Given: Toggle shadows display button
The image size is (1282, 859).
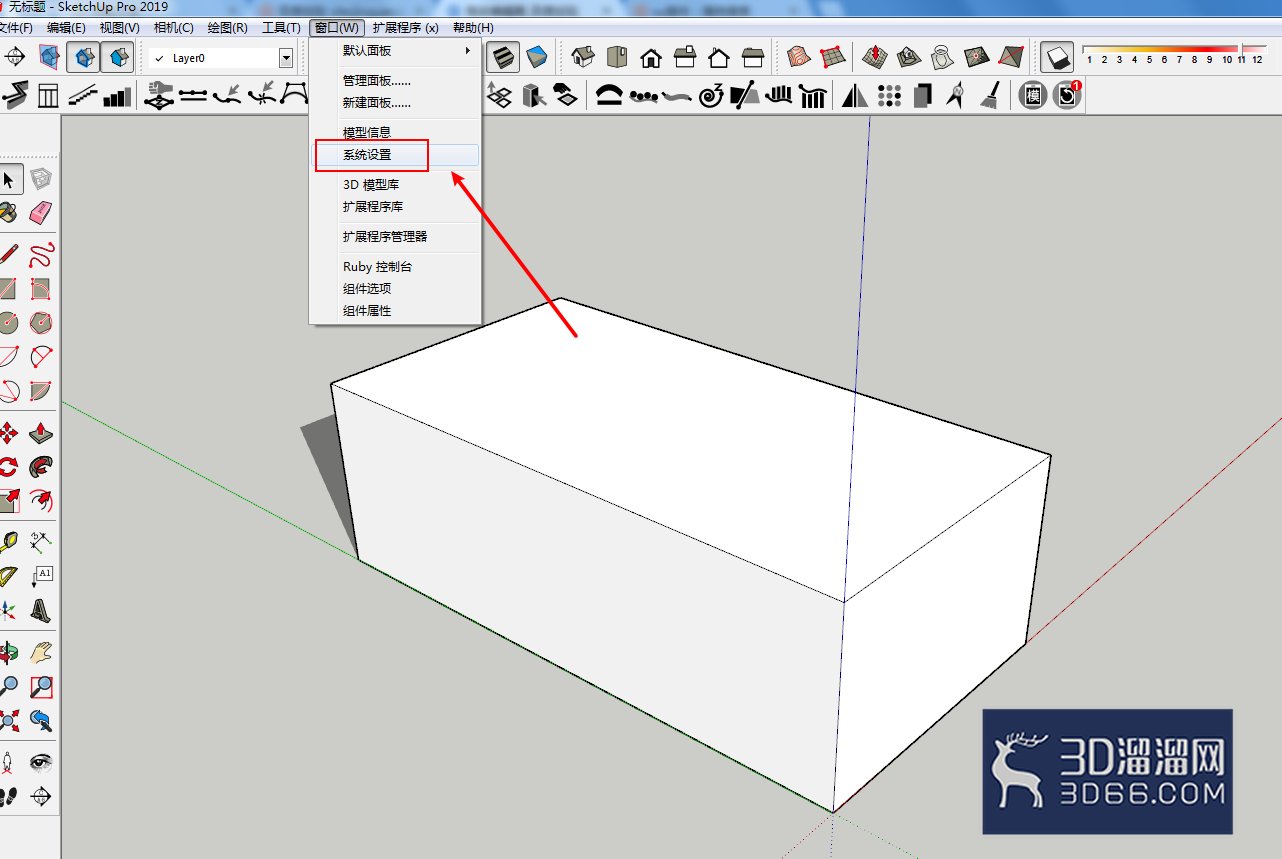Looking at the screenshot, I should tap(1057, 57).
